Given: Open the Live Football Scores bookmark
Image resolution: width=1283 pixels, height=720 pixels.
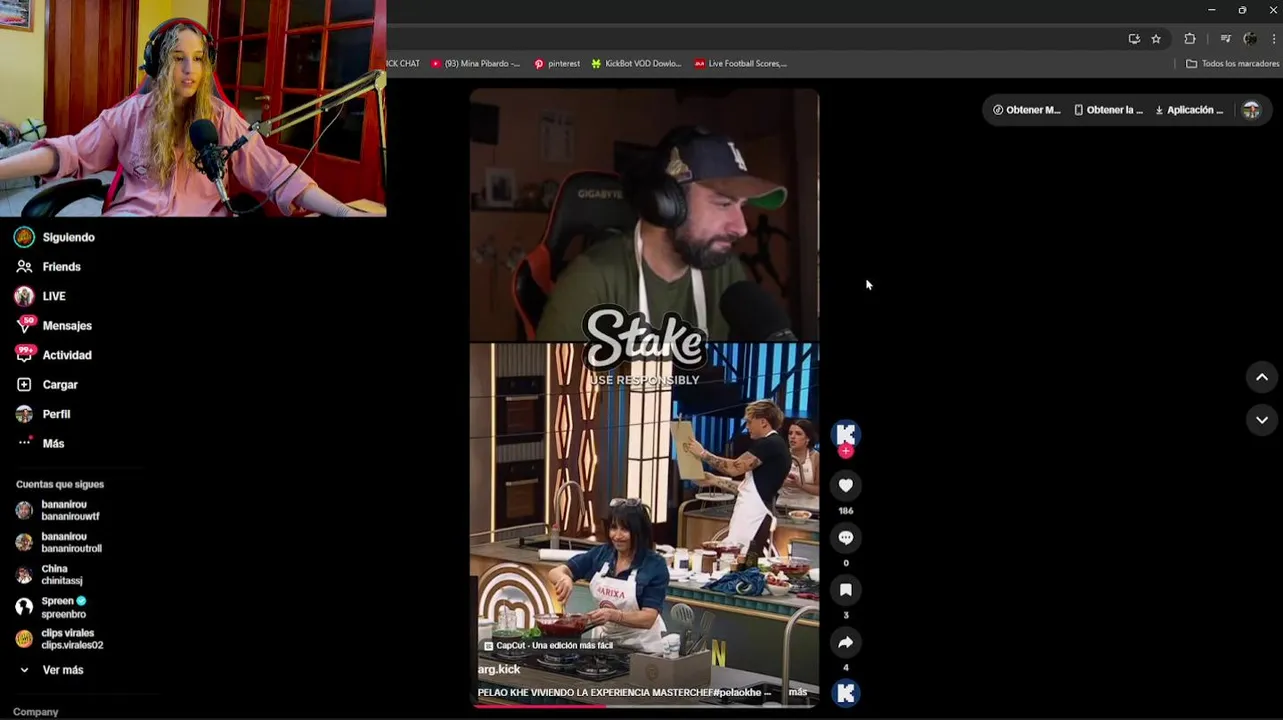Looking at the screenshot, I should (740, 63).
